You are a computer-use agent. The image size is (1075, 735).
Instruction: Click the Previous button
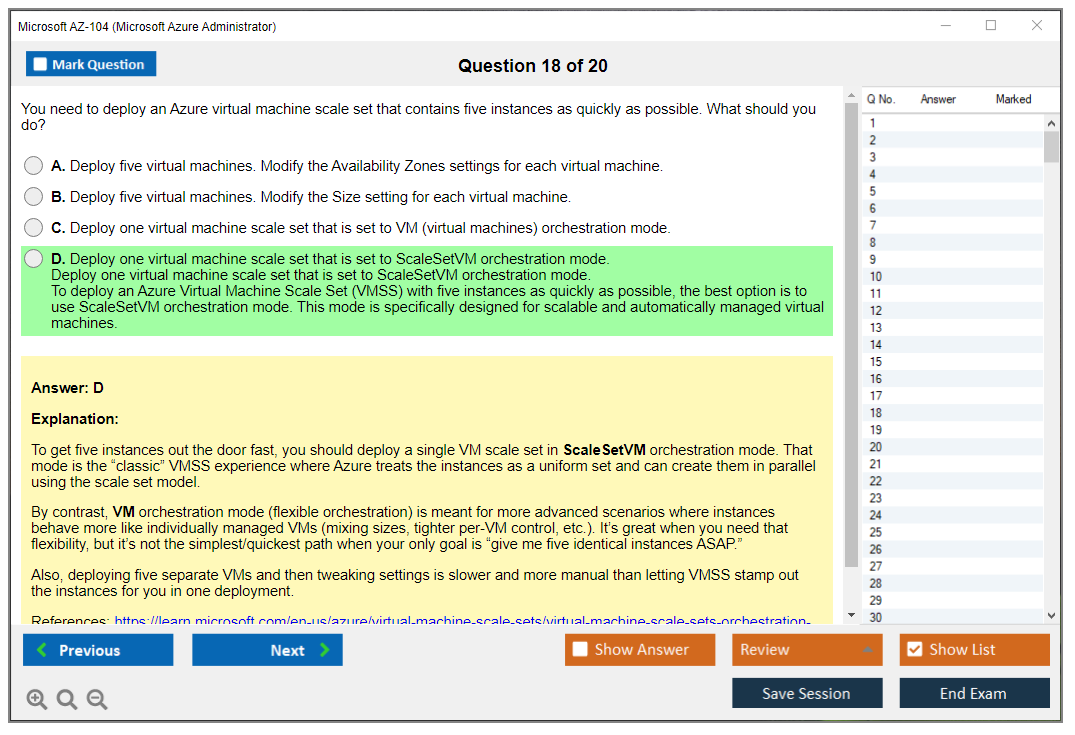tap(97, 649)
